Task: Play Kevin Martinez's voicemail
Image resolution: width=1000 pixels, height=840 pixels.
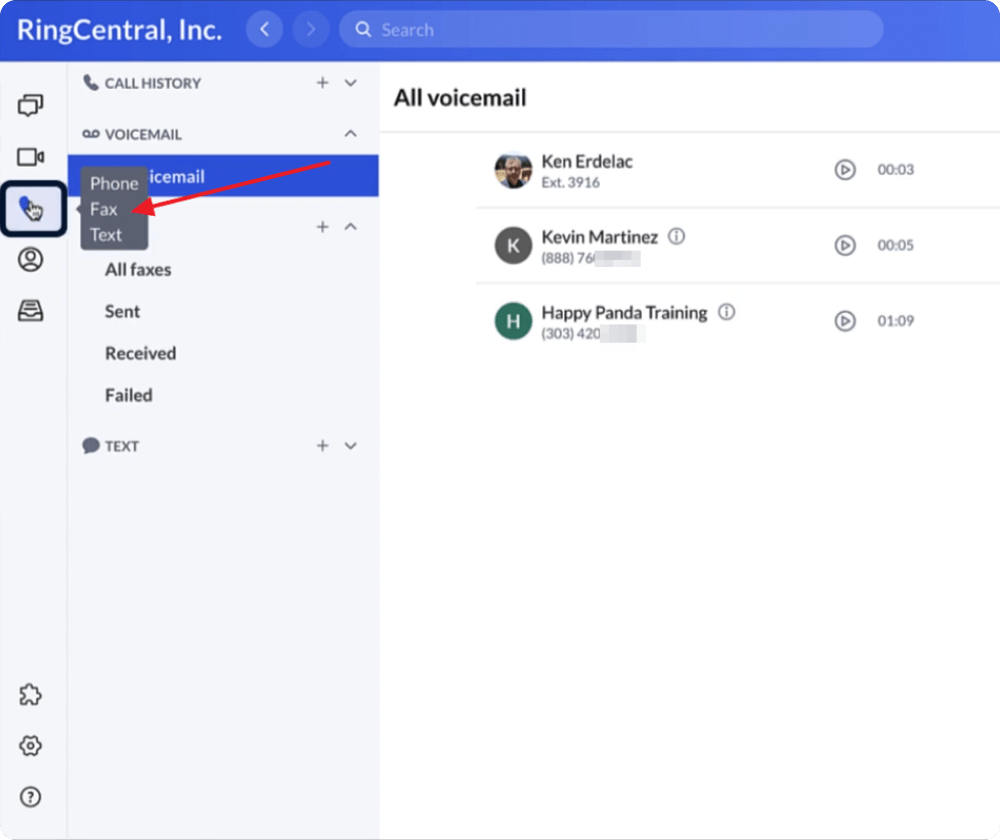Action: click(x=845, y=246)
